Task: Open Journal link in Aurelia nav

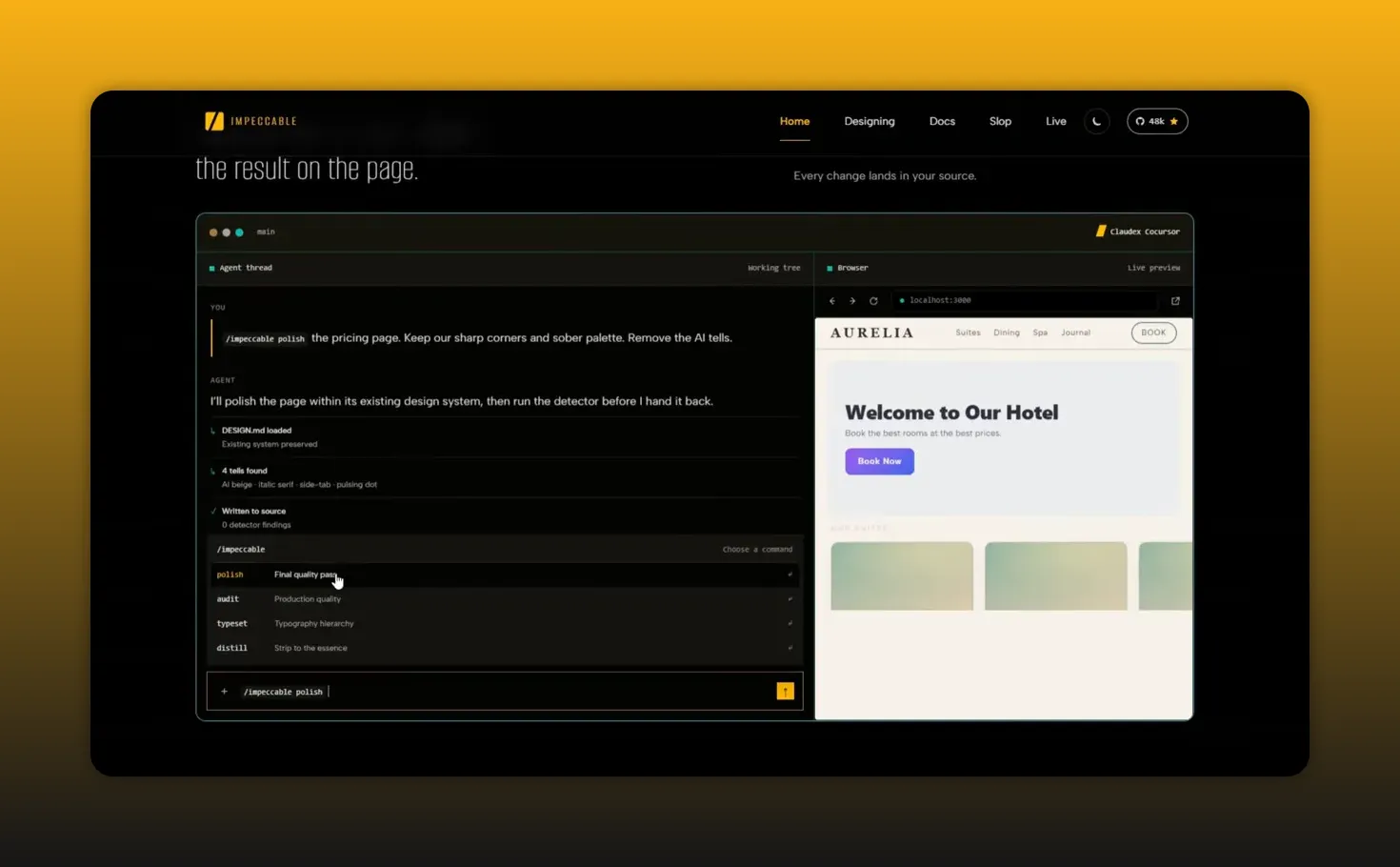Action: (1075, 333)
